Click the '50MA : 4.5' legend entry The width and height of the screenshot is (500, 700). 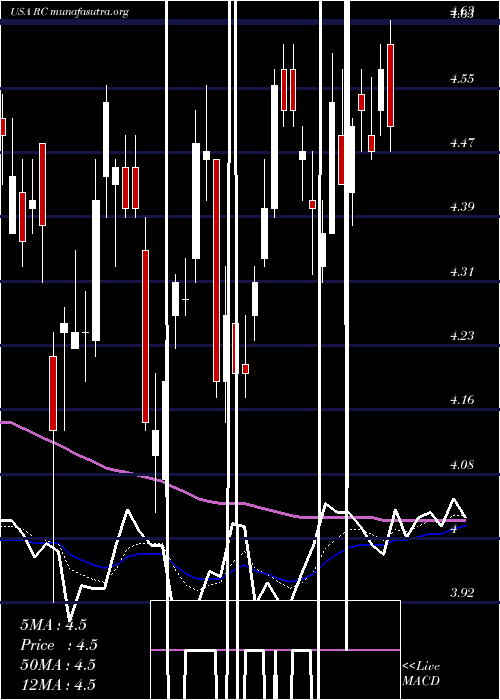tap(58, 664)
